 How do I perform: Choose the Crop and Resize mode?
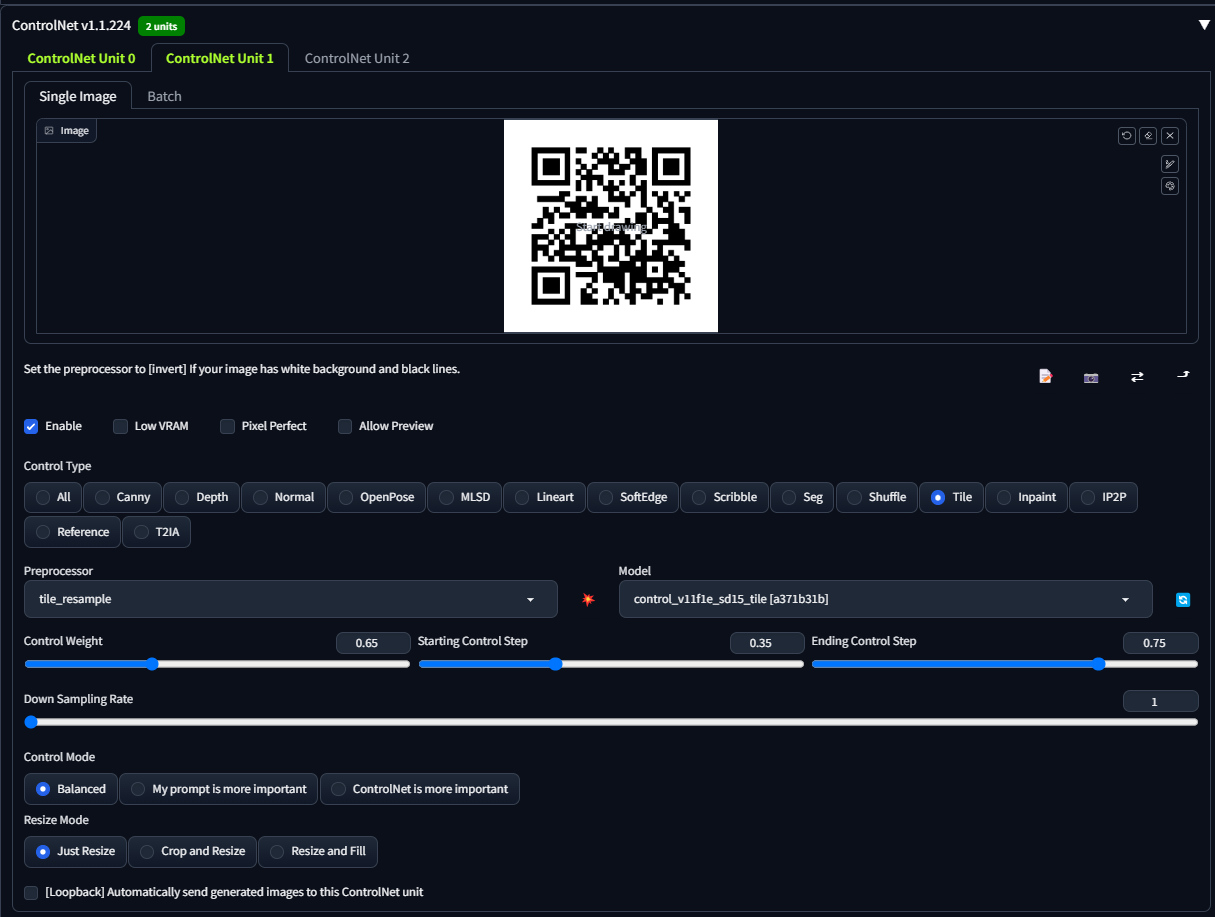[x=192, y=851]
